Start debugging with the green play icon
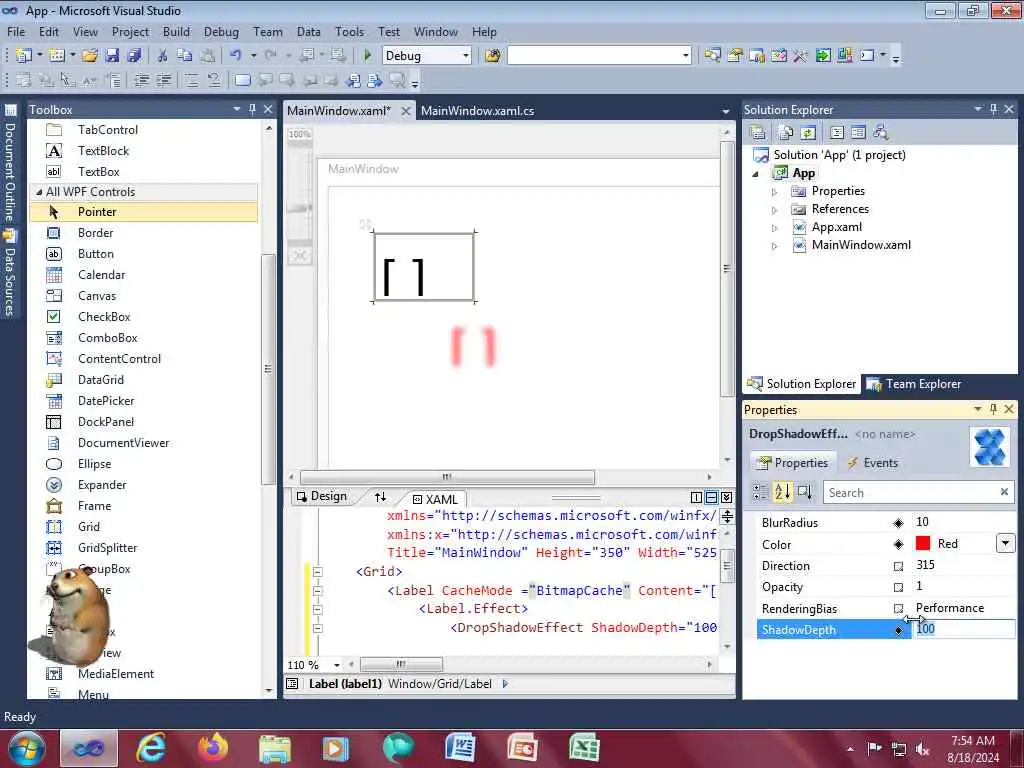Screen dimensions: 1024x768 tap(367, 56)
